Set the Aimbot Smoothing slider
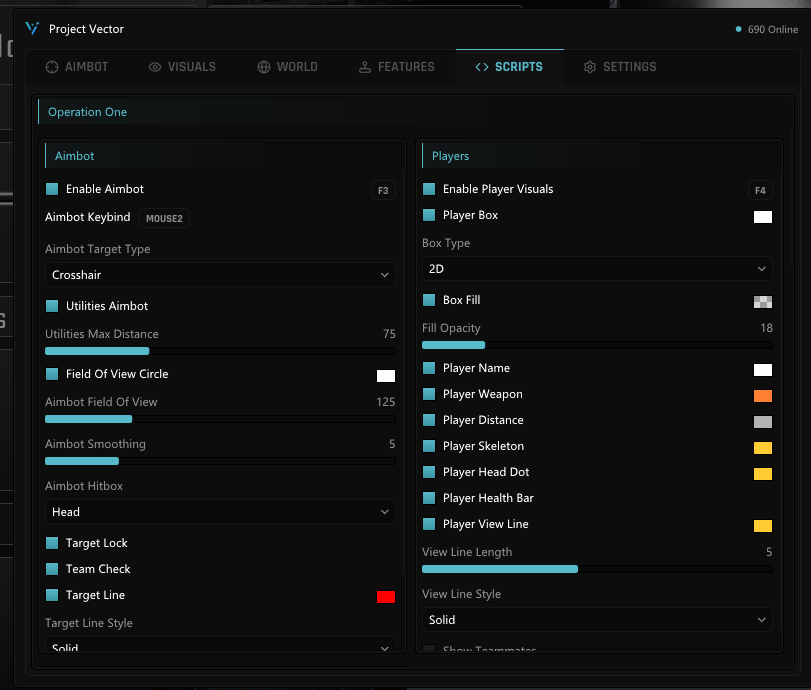Screen dimensions: 811x690 pyautogui.click(x=220, y=461)
